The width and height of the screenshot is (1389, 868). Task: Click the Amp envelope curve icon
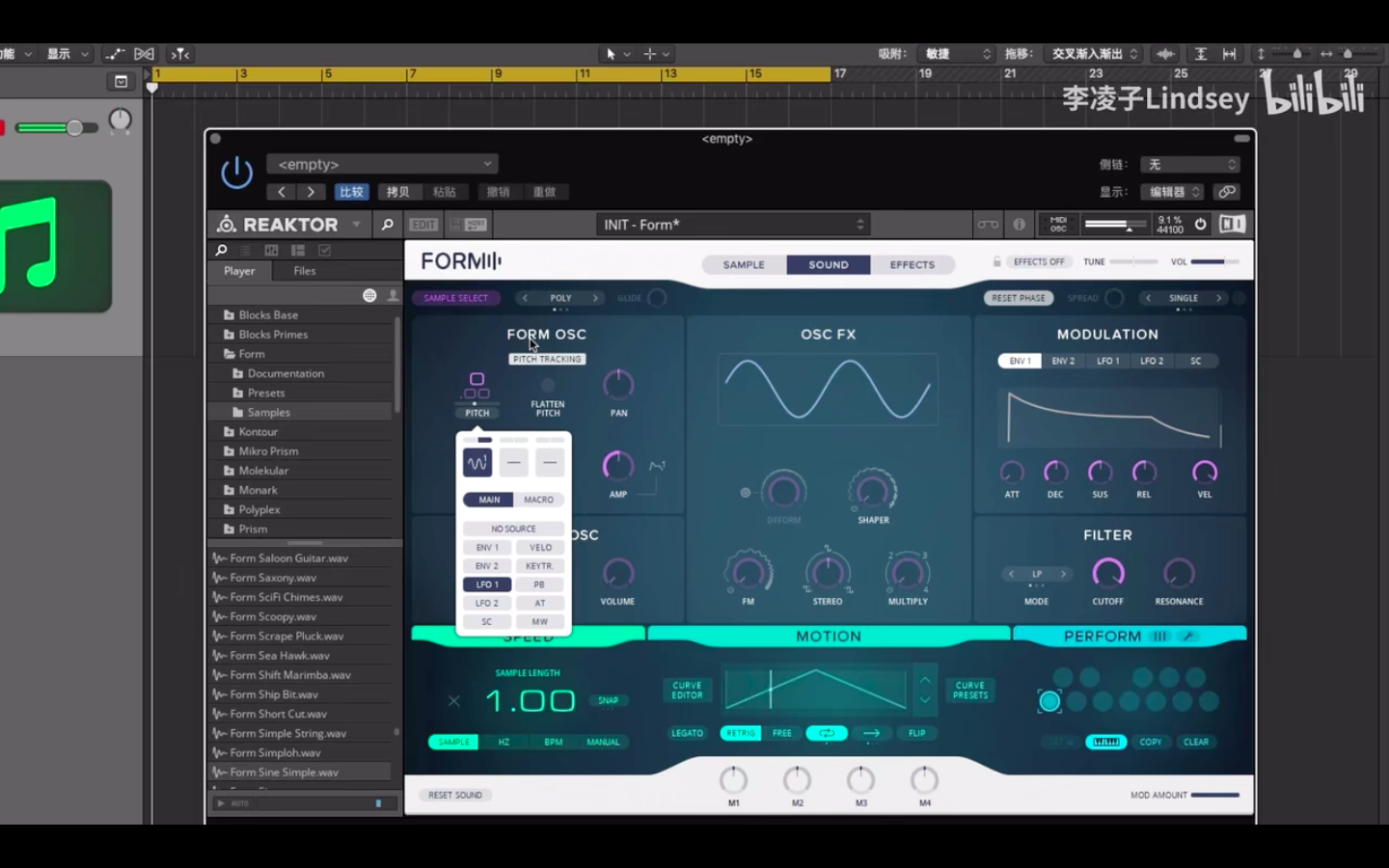(657, 466)
